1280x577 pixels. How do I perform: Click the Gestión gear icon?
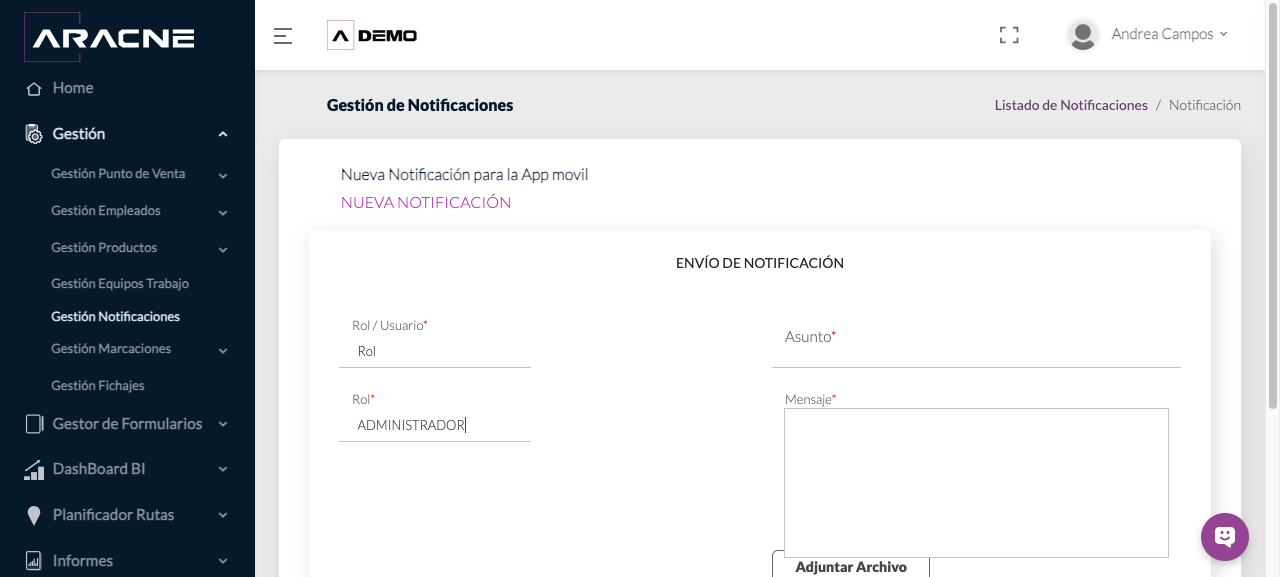34,134
